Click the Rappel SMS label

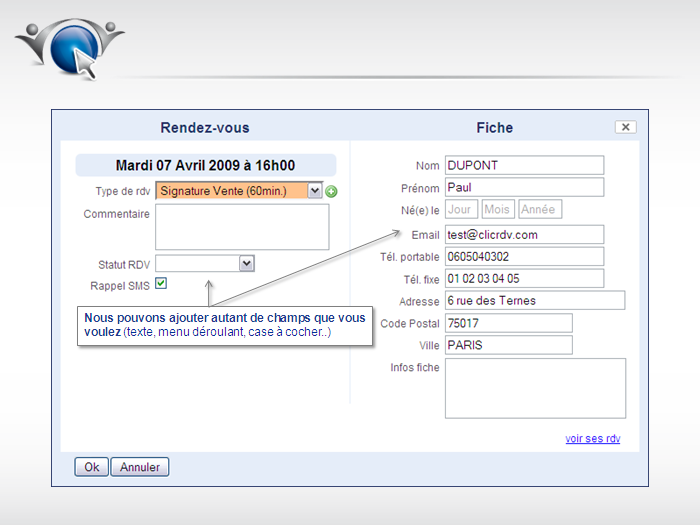click(120, 286)
